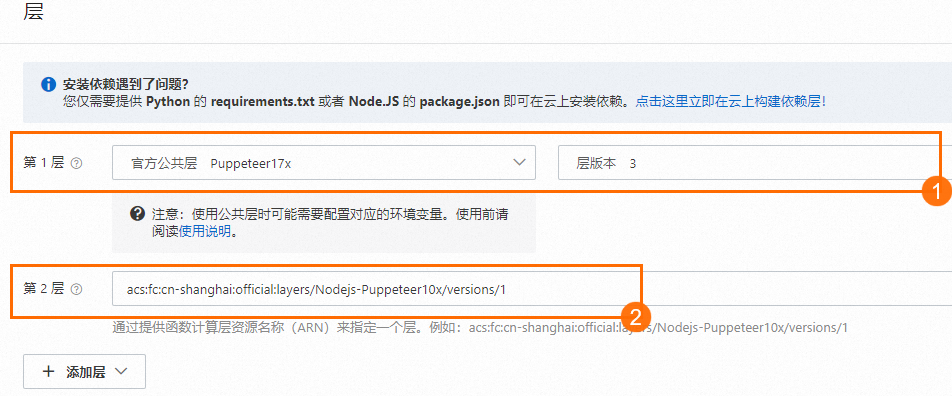Viewport: 952px width, 396px height.
Task: Click the 安装依赖遇到了问题 banner title
Action: 125,84
